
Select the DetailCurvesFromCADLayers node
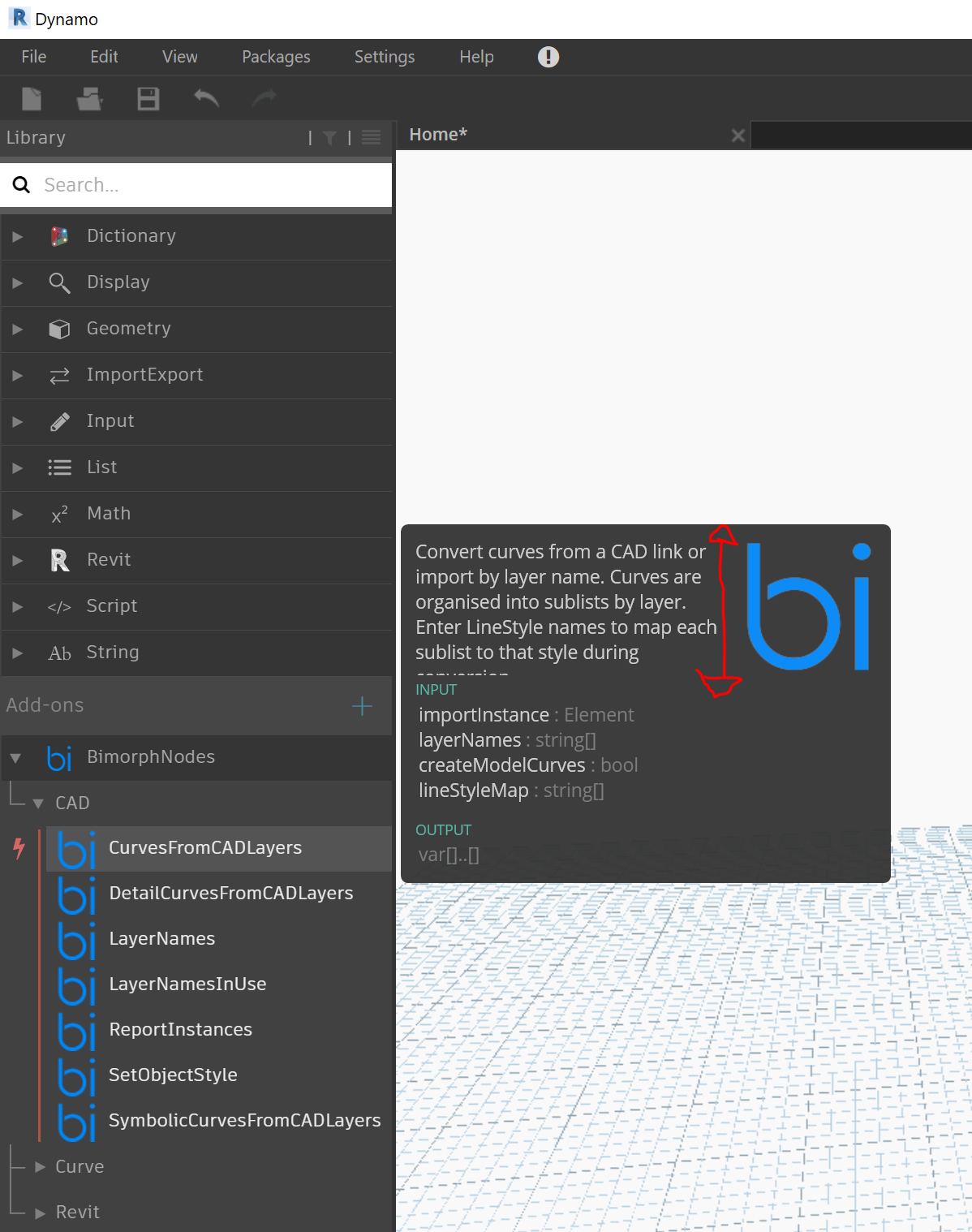(x=219, y=894)
